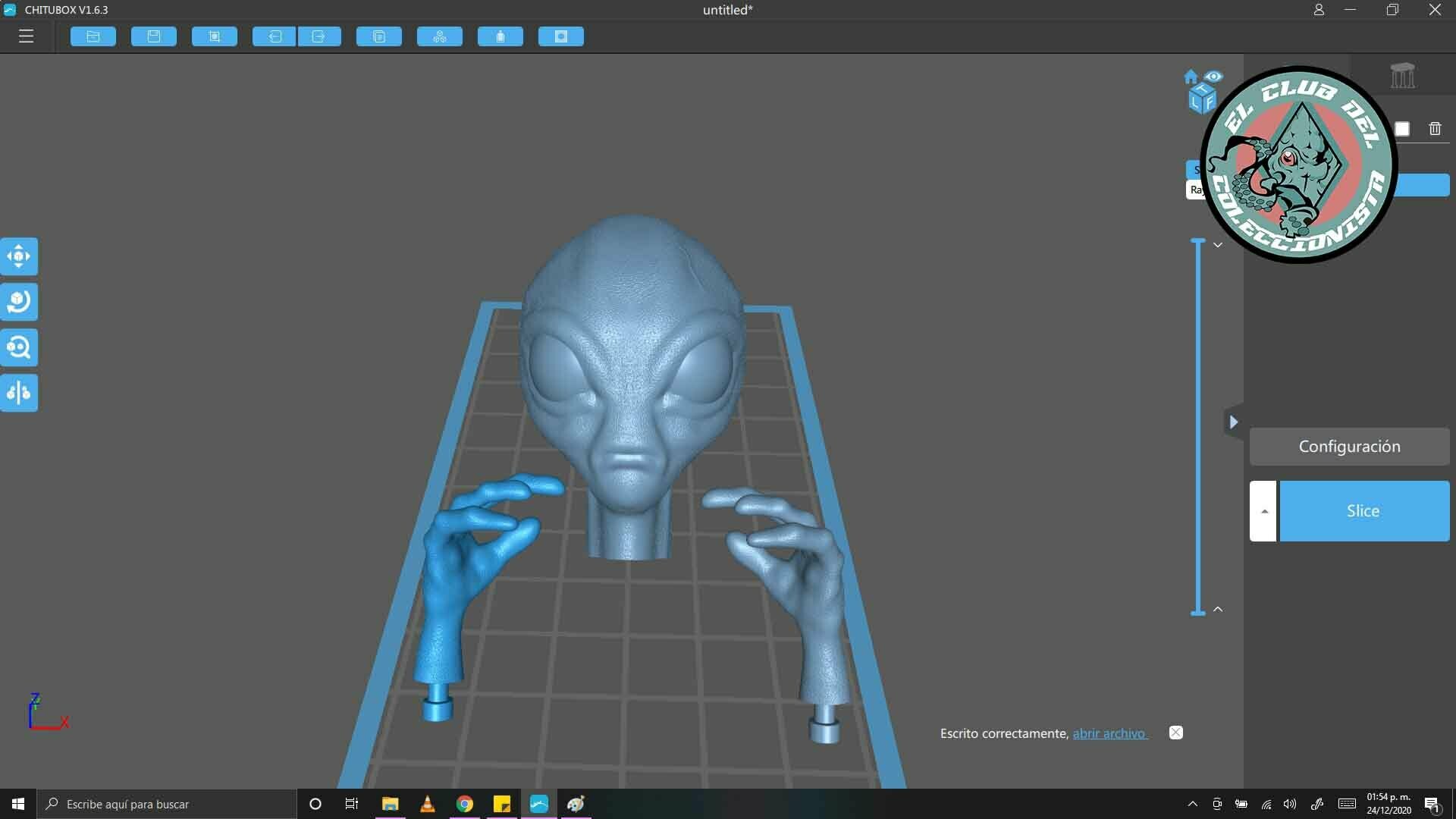Click the blue Slice button

pos(1364,511)
